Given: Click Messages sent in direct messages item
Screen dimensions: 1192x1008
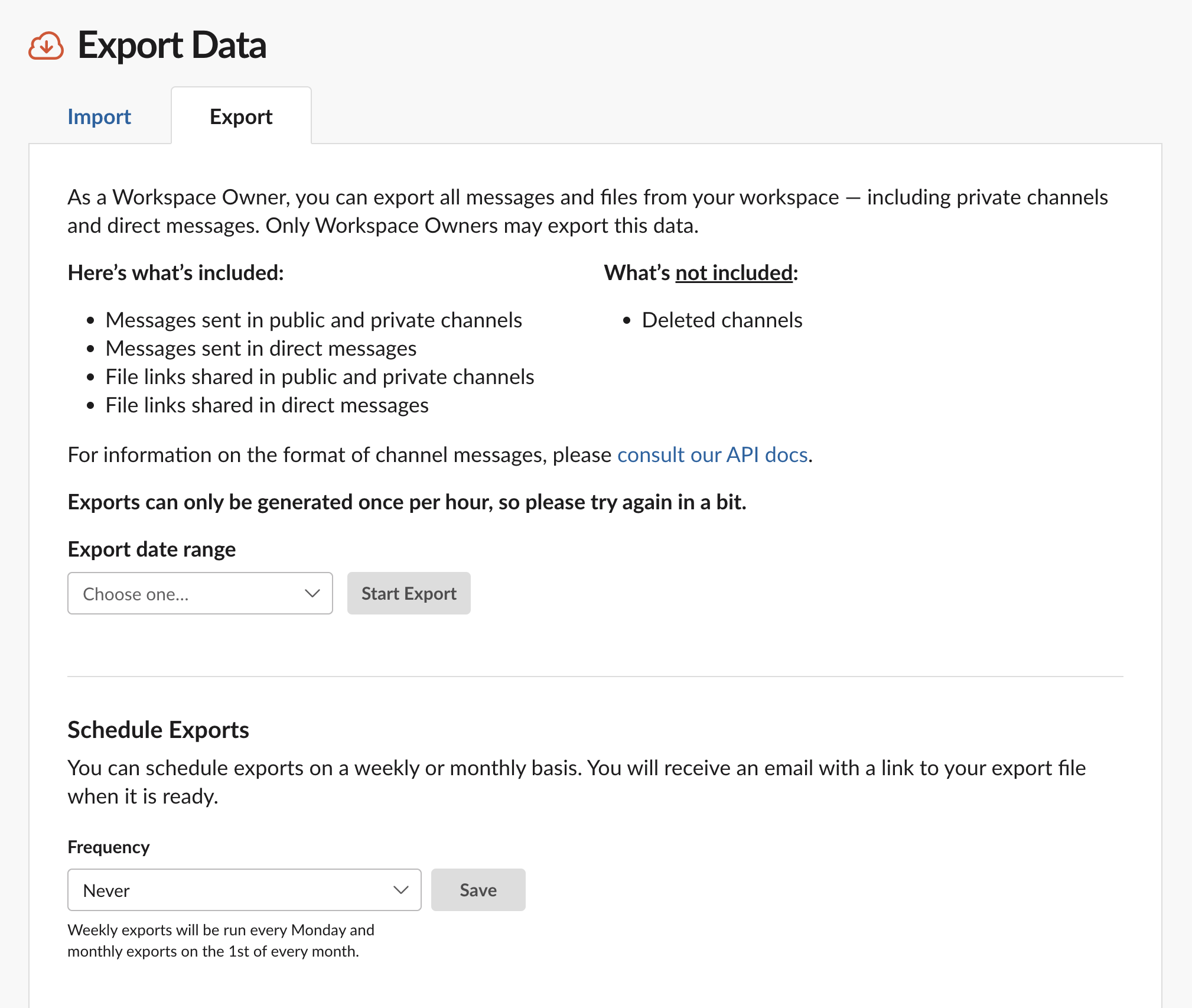Looking at the screenshot, I should (x=261, y=349).
